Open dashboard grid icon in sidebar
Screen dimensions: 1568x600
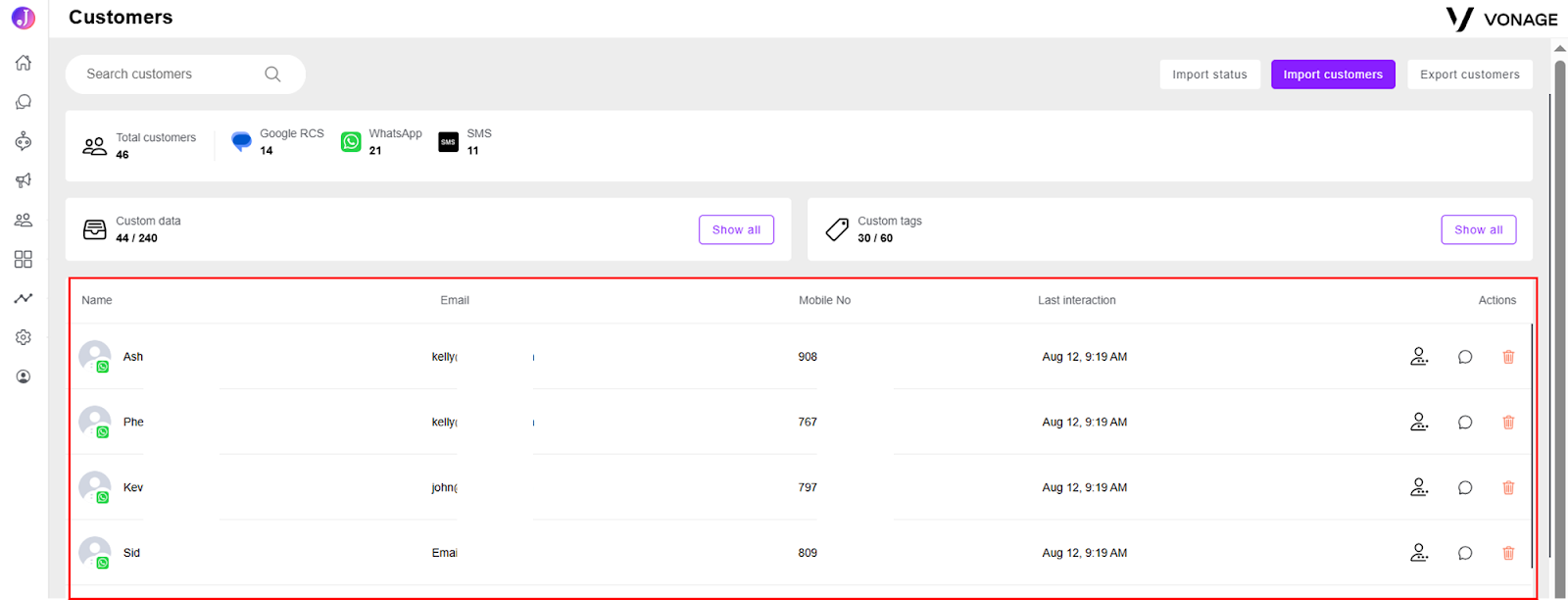[x=24, y=259]
